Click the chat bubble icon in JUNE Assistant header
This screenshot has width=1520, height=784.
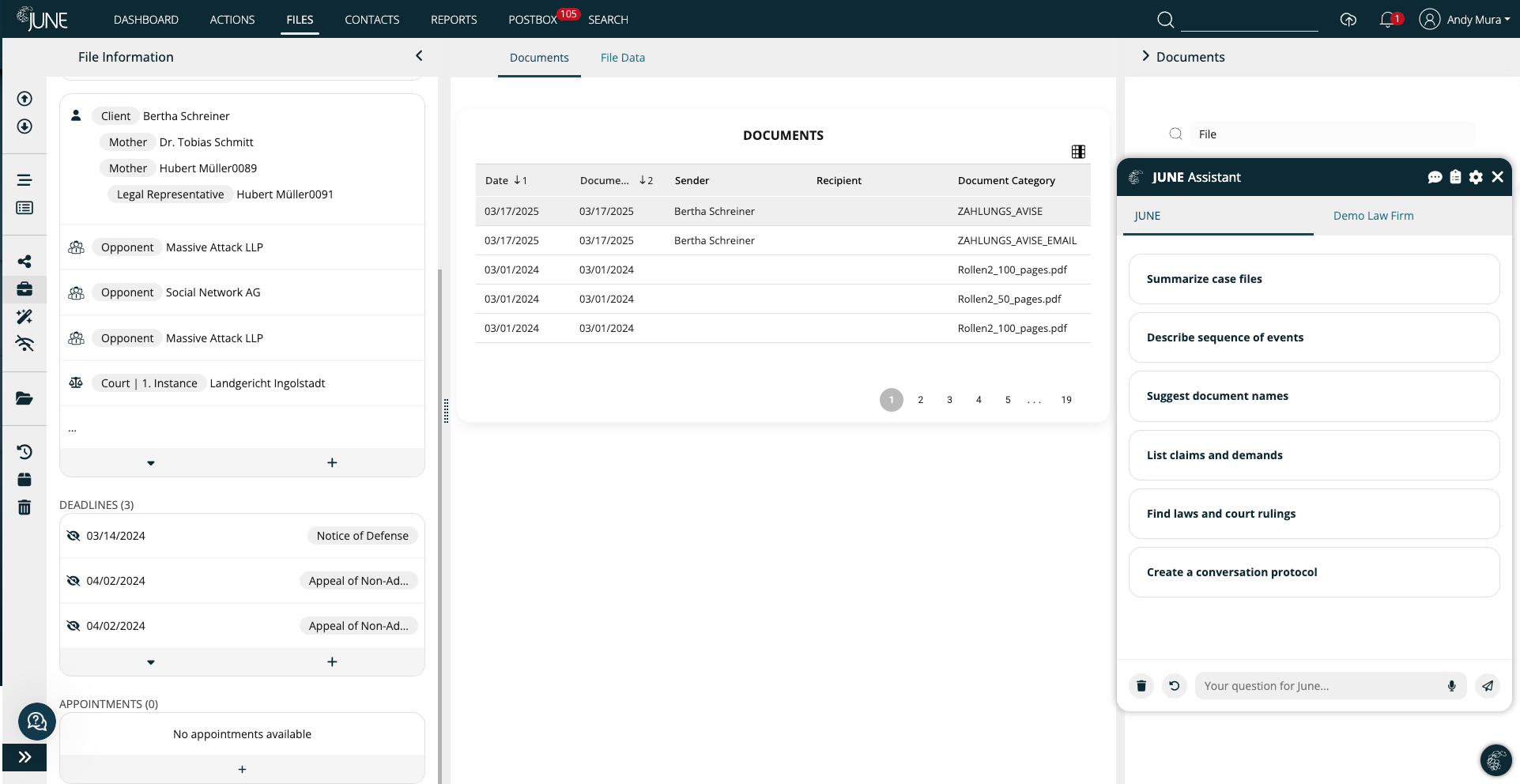pos(1435,177)
